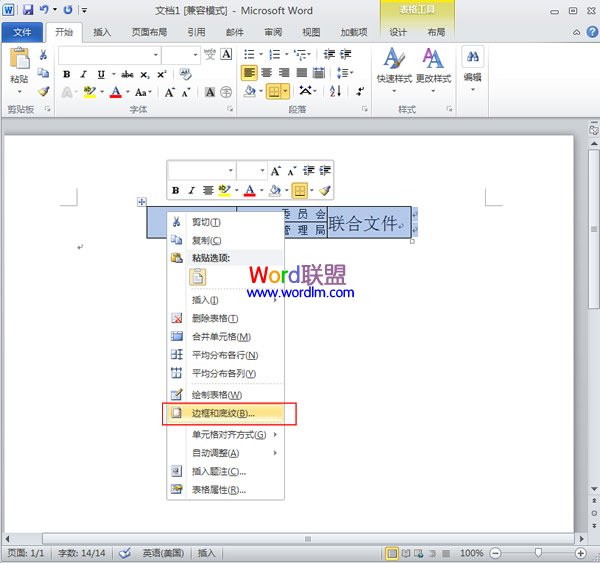This screenshot has width=600, height=563.
Task: Choose Draw Table in the context menu
Action: click(x=227, y=395)
